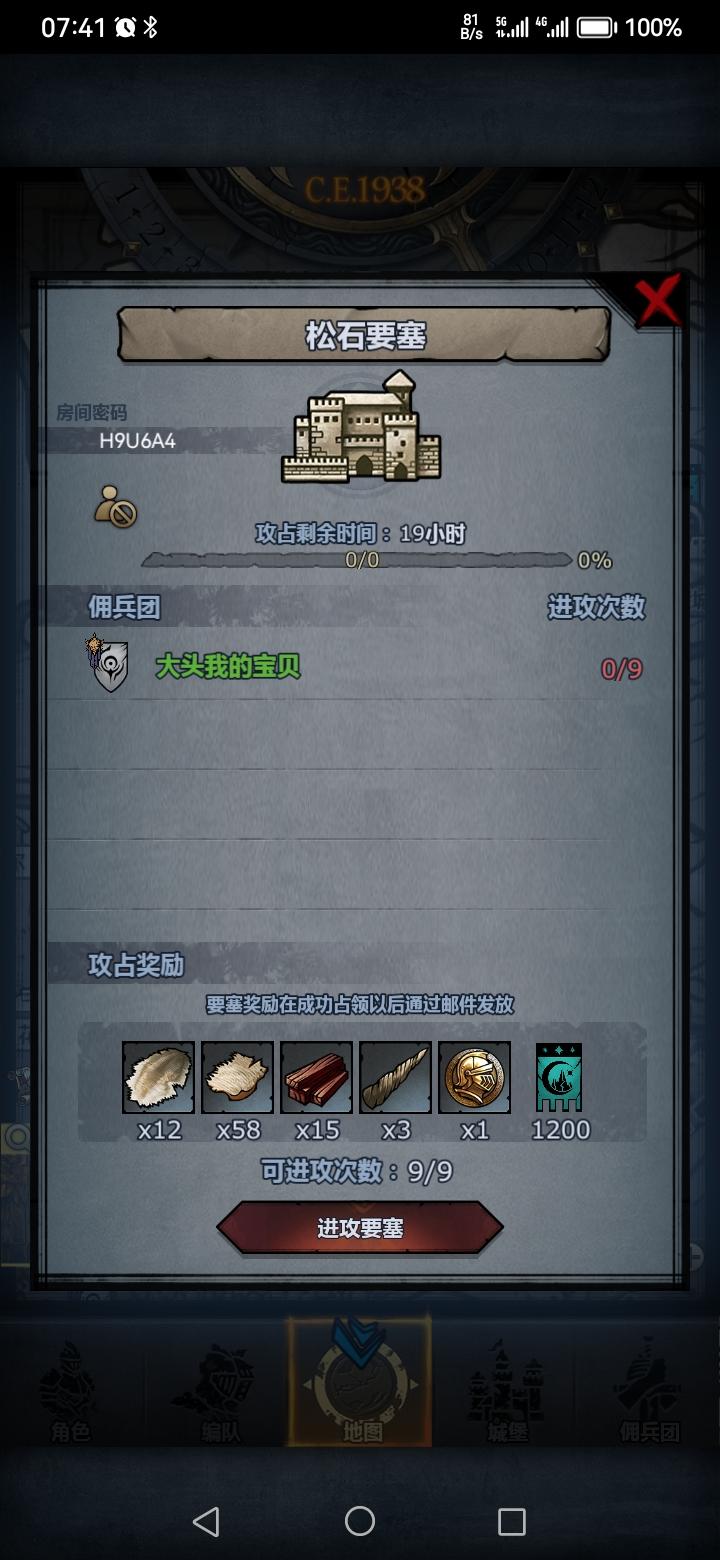The width and height of the screenshot is (720, 1560).
Task: Tap the teal banner 1200 reward
Action: [559, 1078]
